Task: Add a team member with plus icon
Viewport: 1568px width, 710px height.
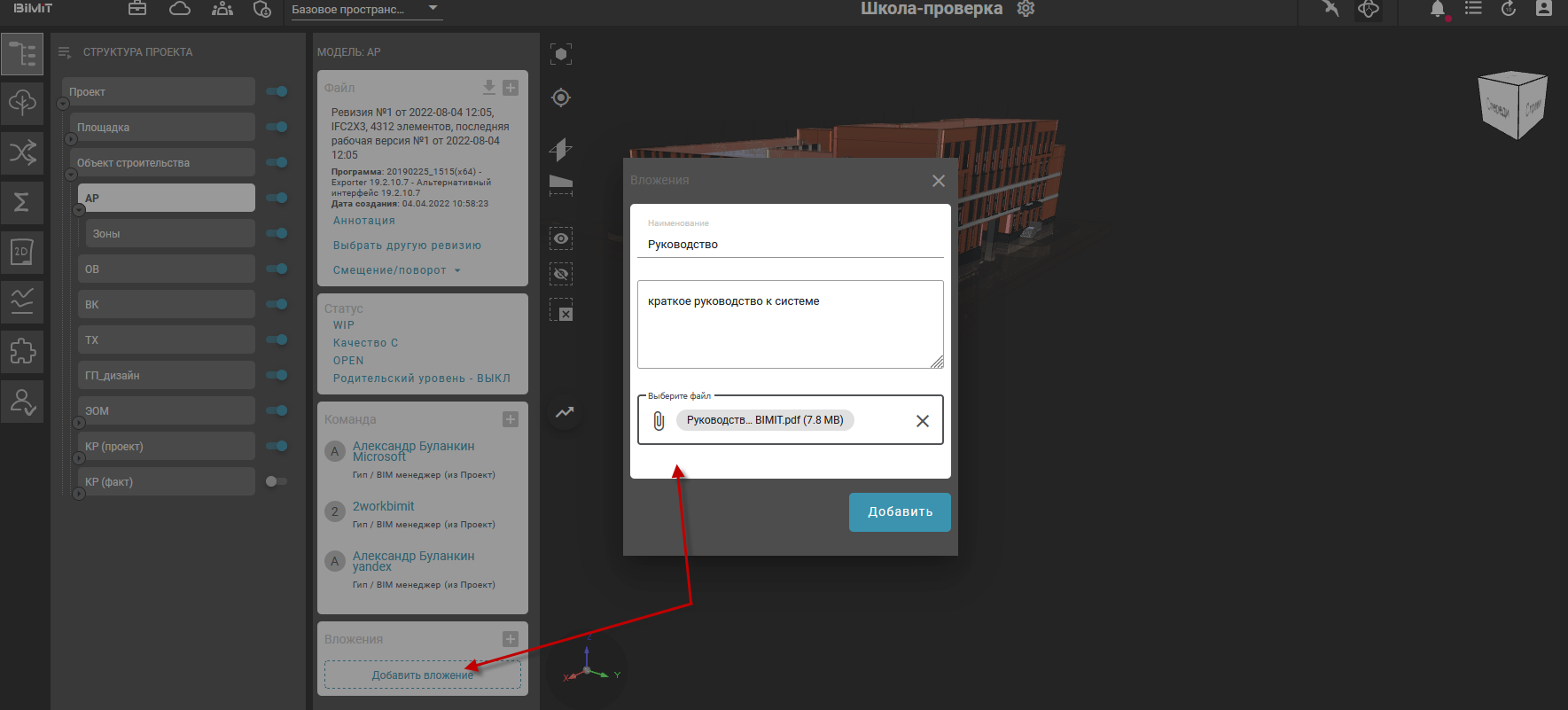Action: pyautogui.click(x=511, y=419)
